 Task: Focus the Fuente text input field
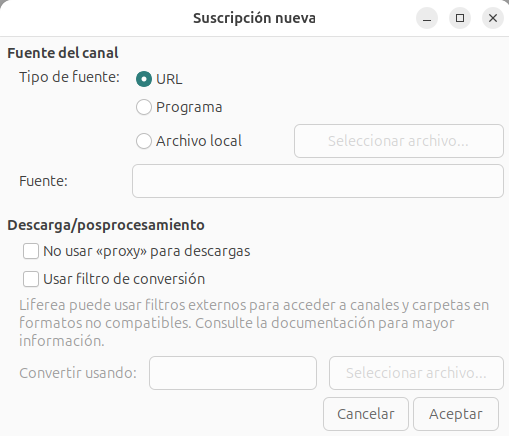318,181
